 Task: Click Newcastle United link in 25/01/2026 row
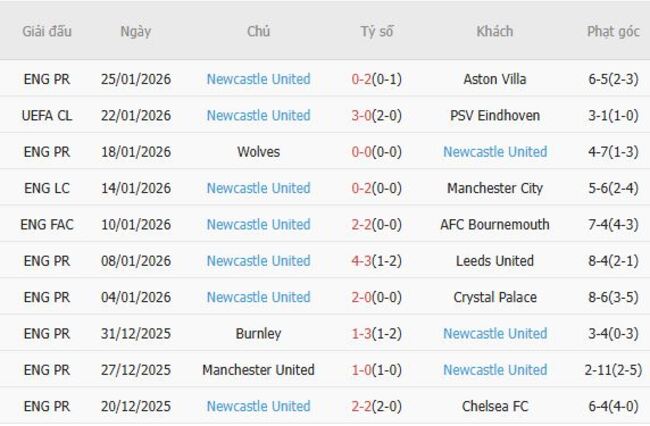pos(258,79)
